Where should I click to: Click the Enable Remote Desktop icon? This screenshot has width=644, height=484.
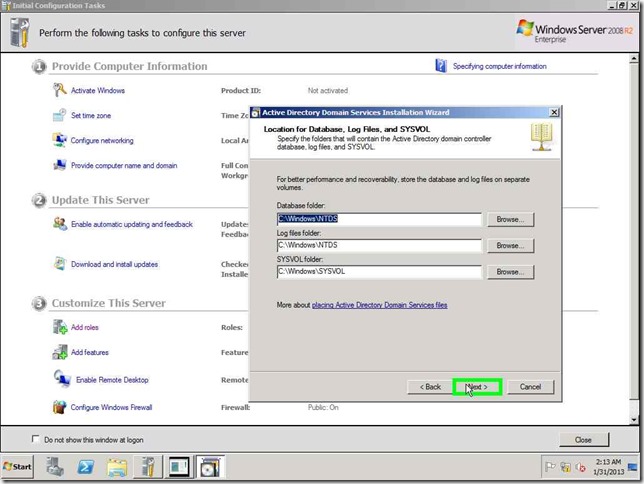62,379
